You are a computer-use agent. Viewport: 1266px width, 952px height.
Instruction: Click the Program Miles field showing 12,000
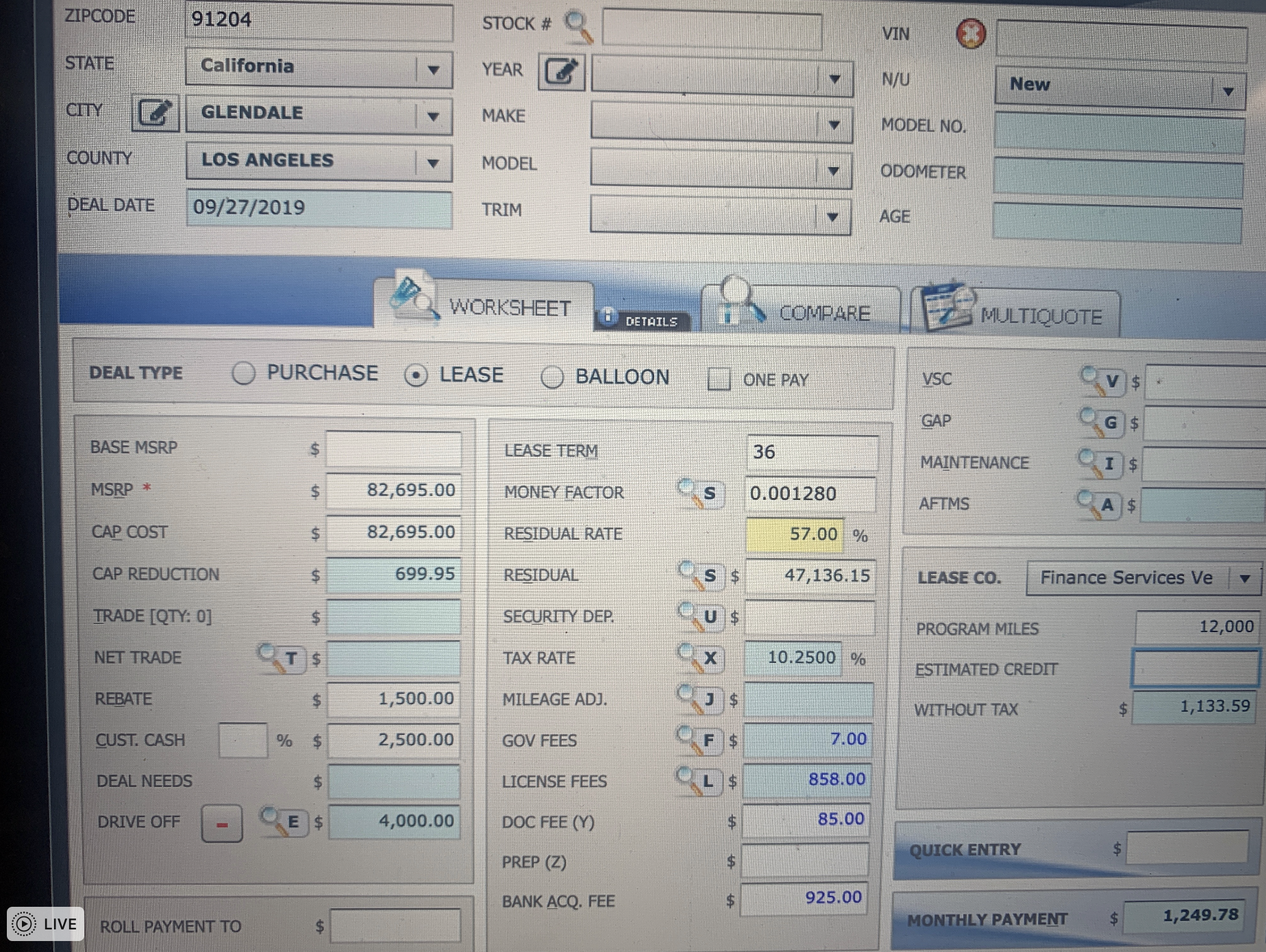coord(1197,627)
